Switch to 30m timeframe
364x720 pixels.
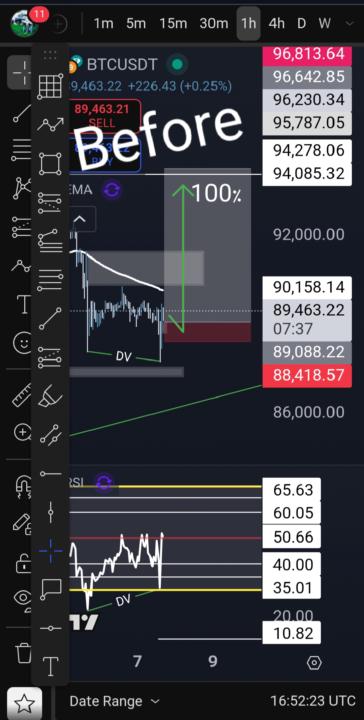(213, 23)
